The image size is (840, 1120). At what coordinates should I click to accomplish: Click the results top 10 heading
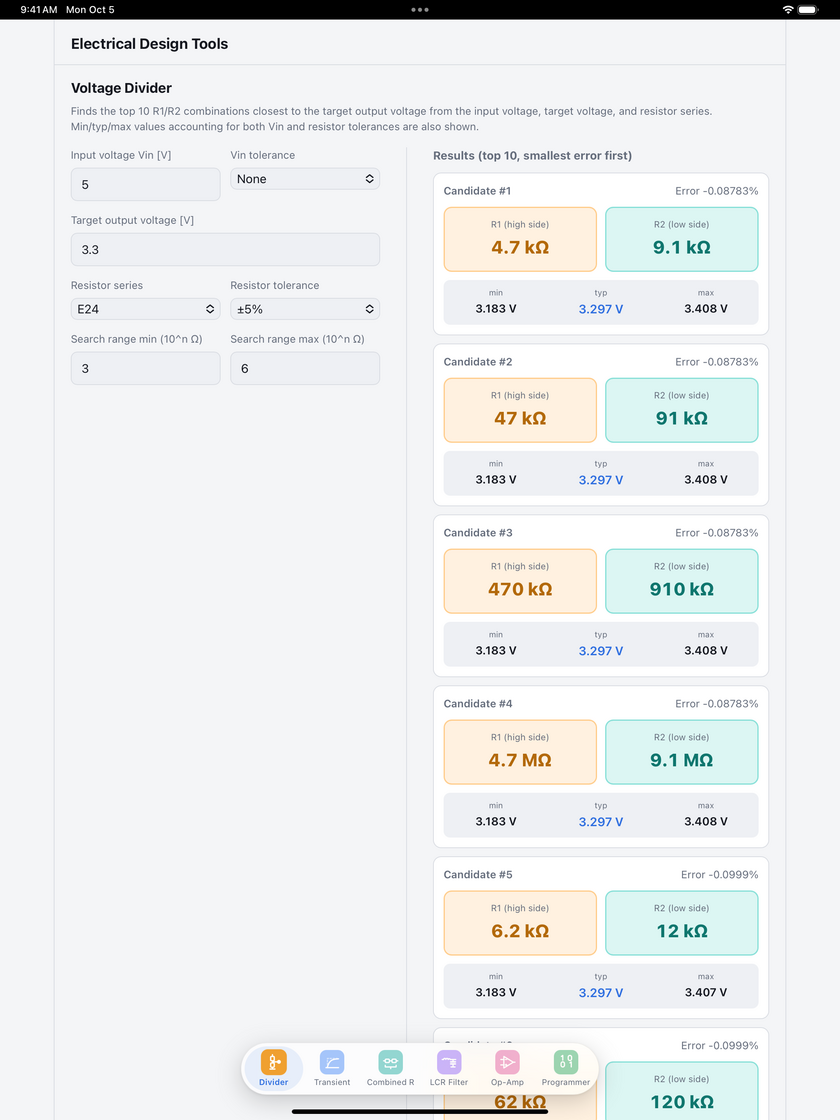click(x=532, y=156)
